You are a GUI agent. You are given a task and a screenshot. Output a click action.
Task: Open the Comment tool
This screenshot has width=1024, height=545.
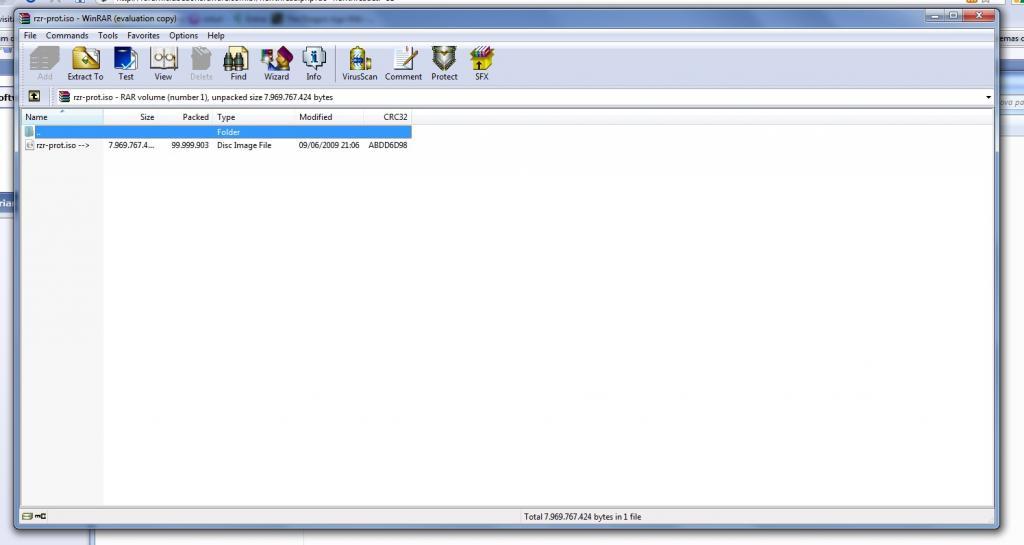click(403, 63)
